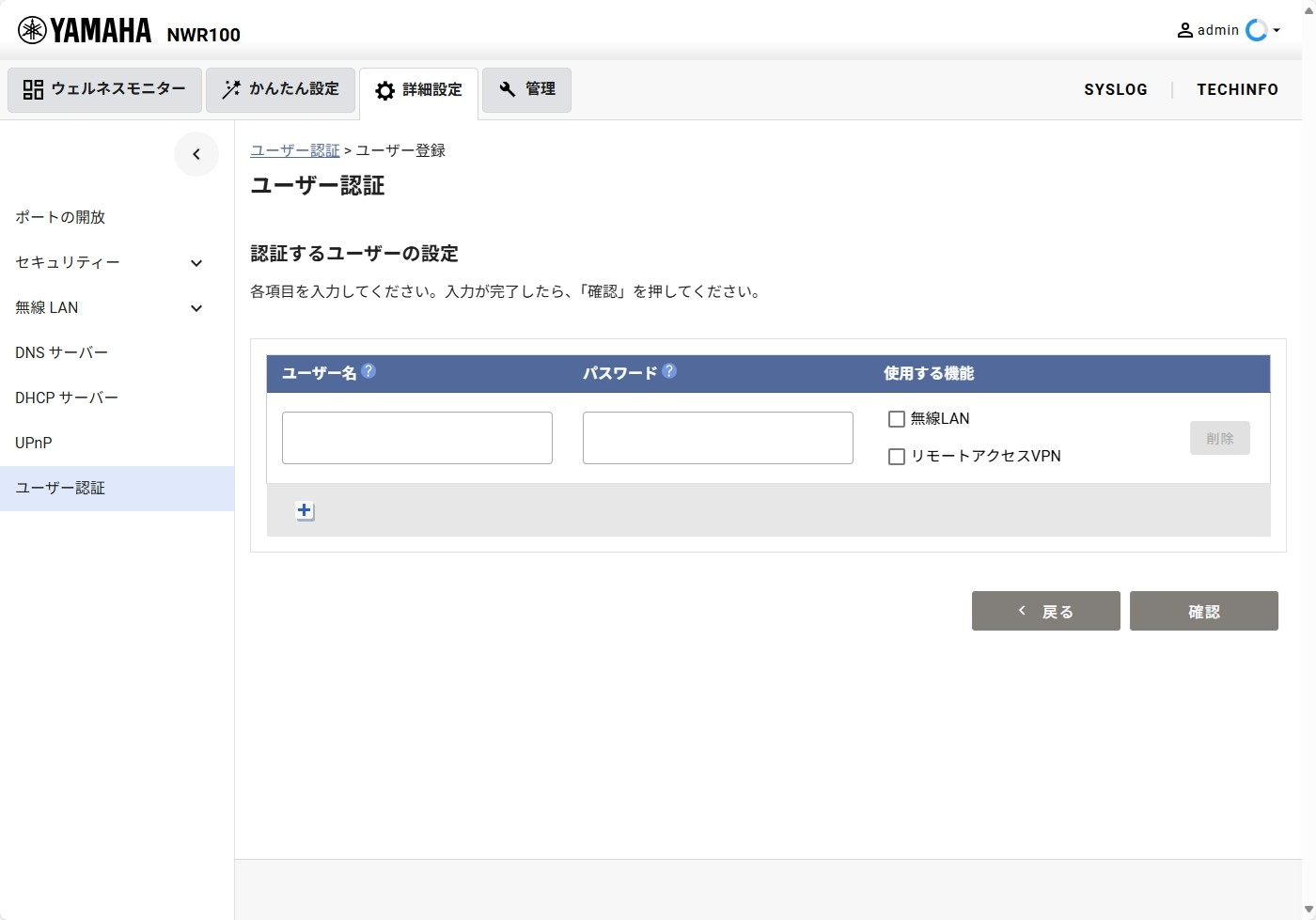The height and width of the screenshot is (920, 1316).
Task: Click the Yamaha logo in header
Action: click(x=85, y=31)
